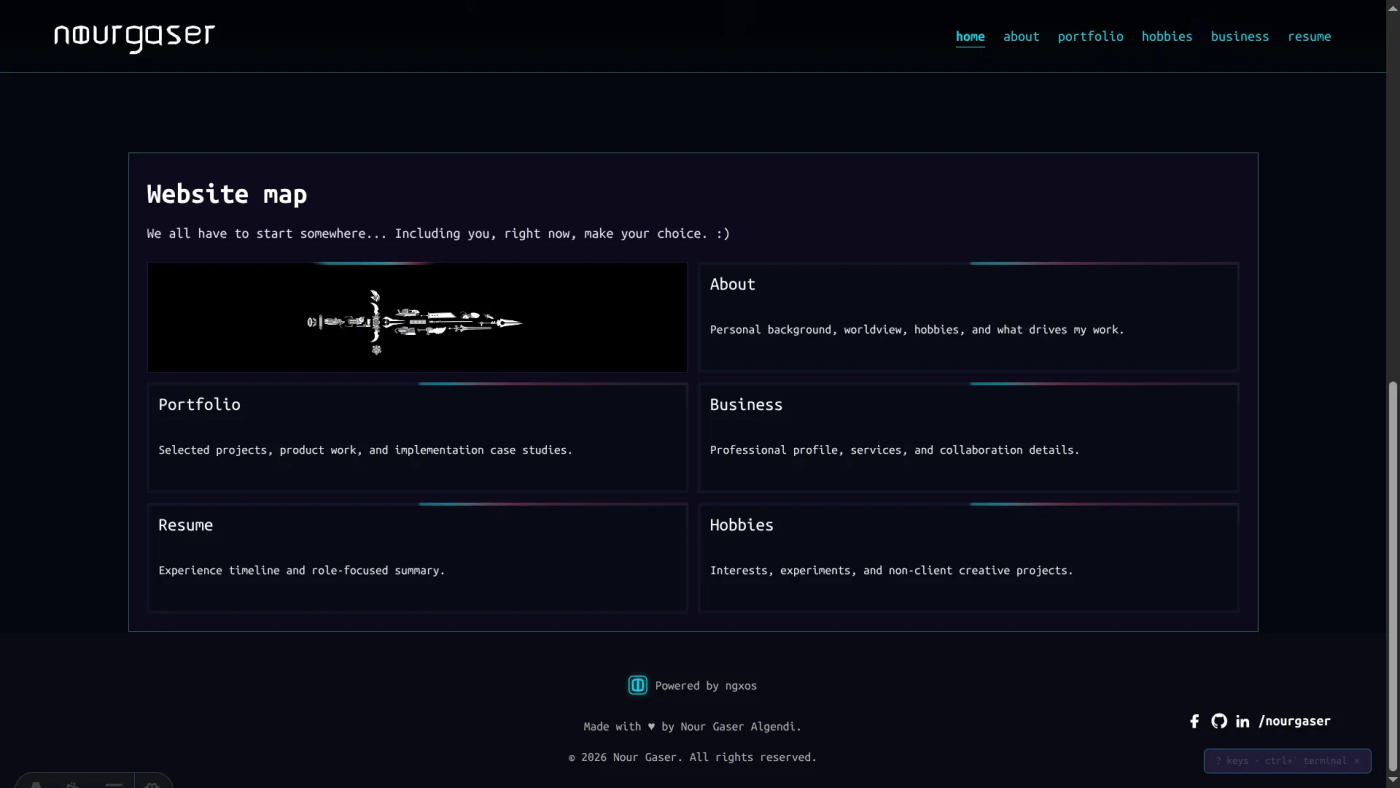Image resolution: width=1400 pixels, height=788 pixels.
Task: Open the GitHub profile icon
Action: coord(1218,721)
